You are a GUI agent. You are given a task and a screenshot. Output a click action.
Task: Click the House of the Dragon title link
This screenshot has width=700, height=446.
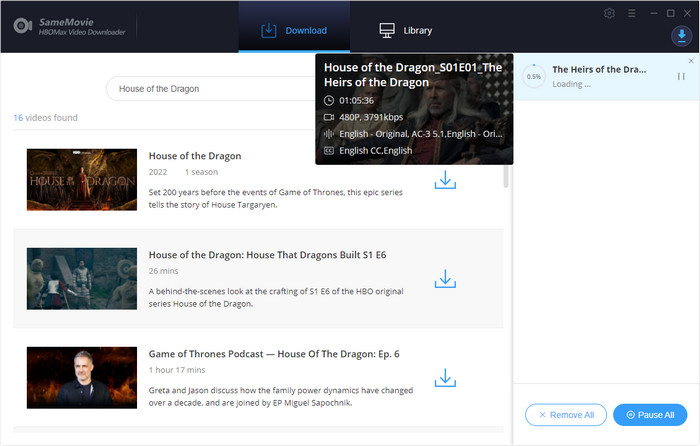click(x=195, y=156)
